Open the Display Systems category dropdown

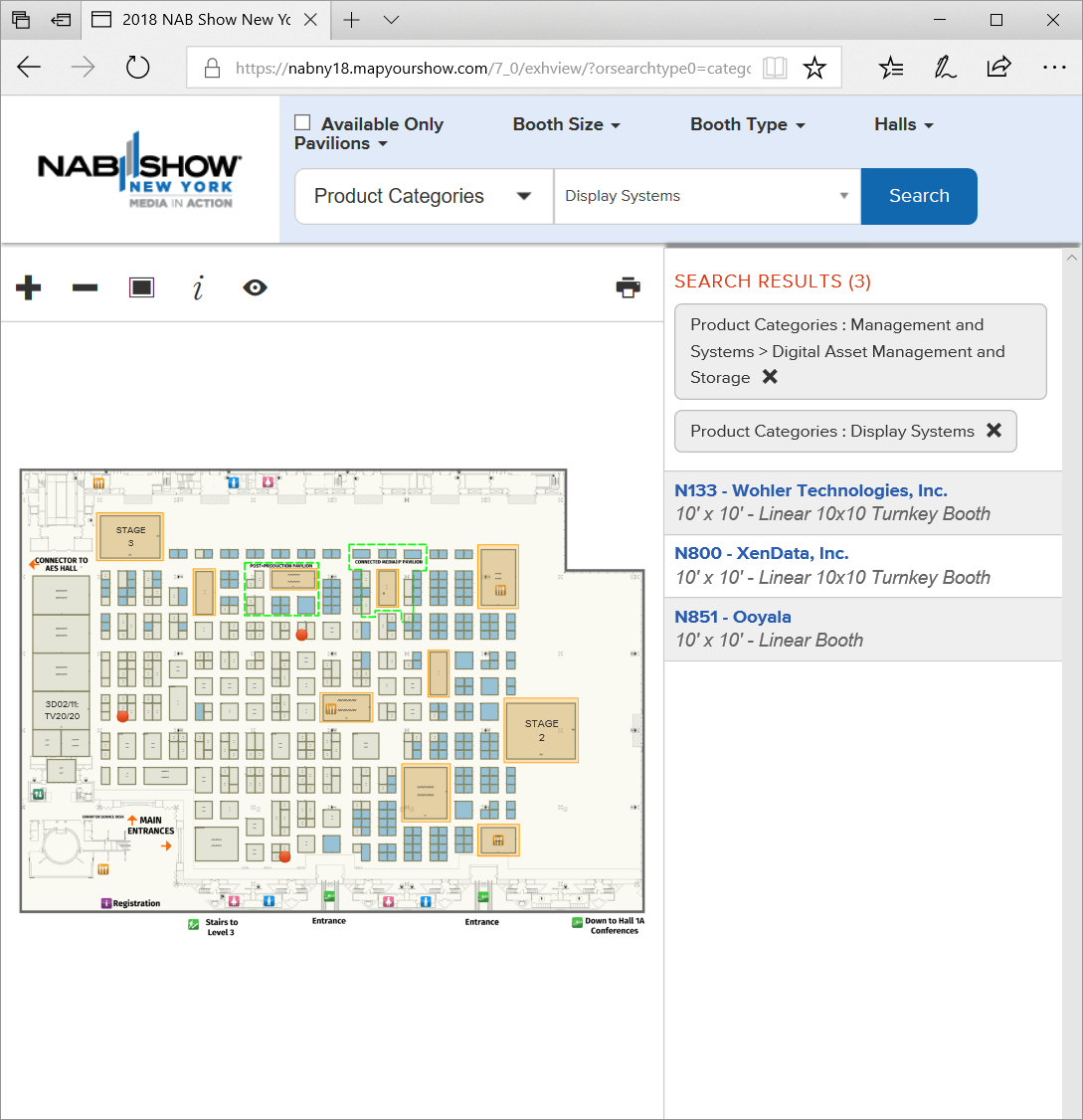pos(707,196)
